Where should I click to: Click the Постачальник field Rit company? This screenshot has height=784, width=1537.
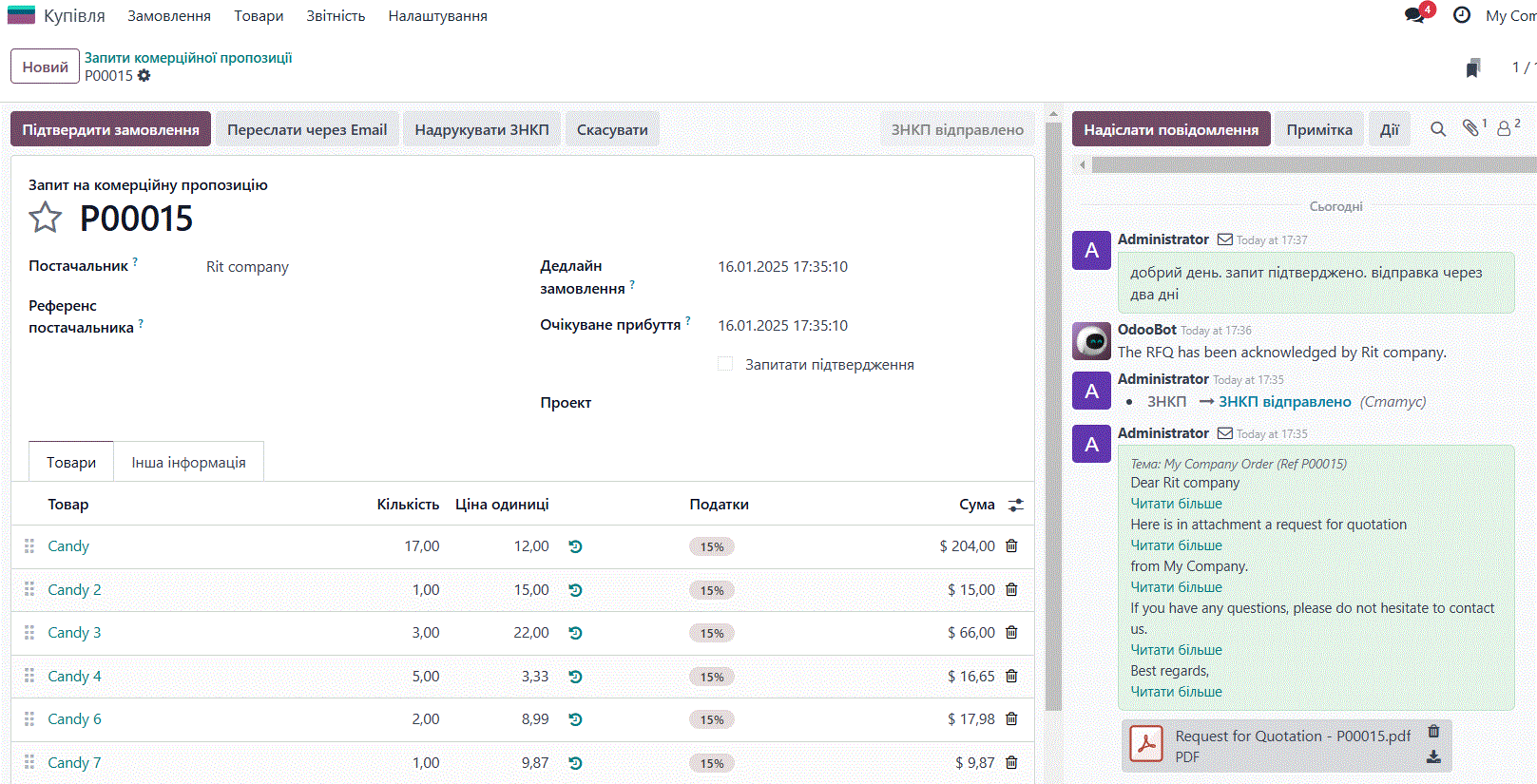click(x=247, y=267)
